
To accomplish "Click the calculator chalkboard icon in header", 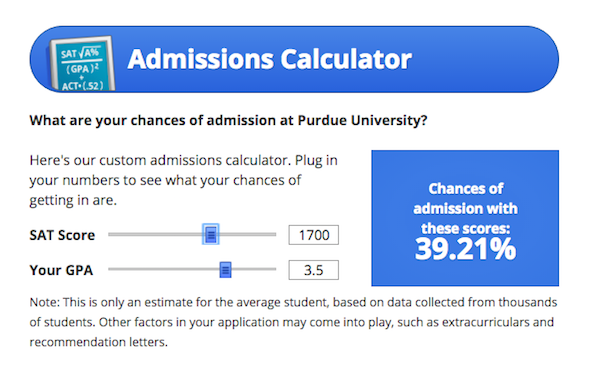I will point(82,64).
